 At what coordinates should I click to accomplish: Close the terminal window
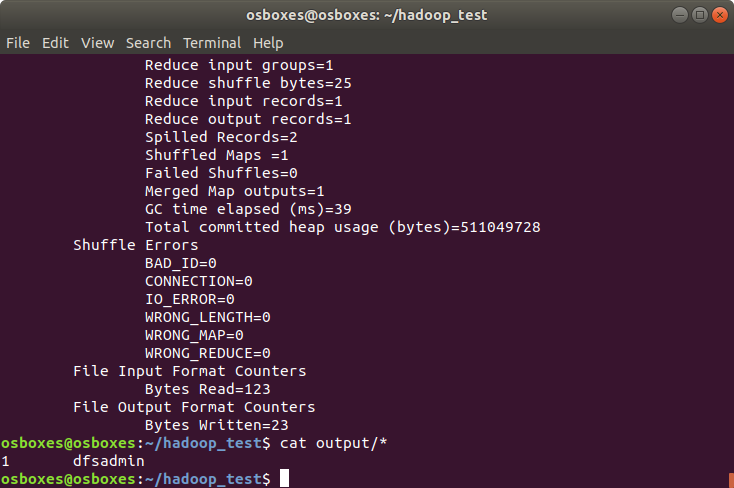(720, 15)
